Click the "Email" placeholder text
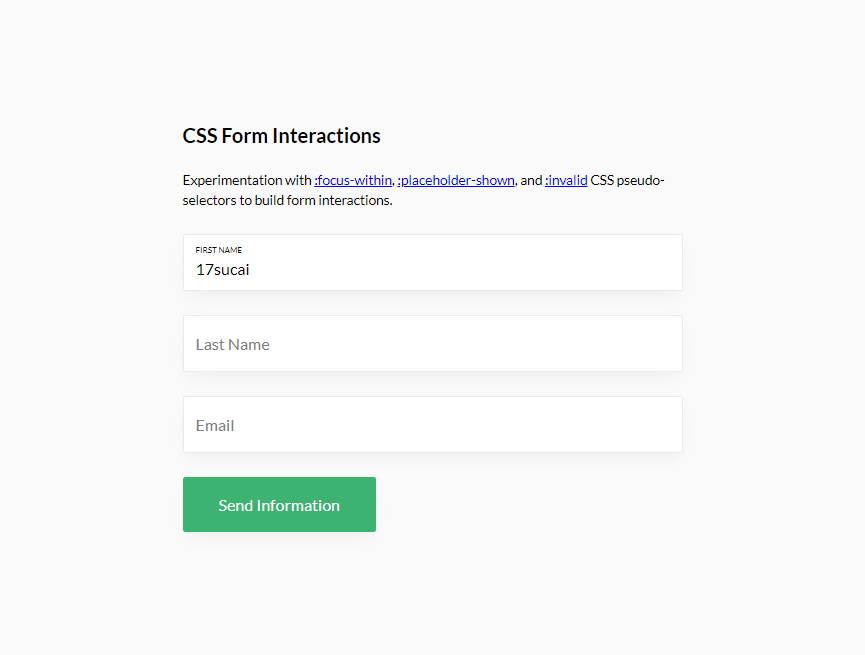The image size is (865, 655). pos(215,425)
